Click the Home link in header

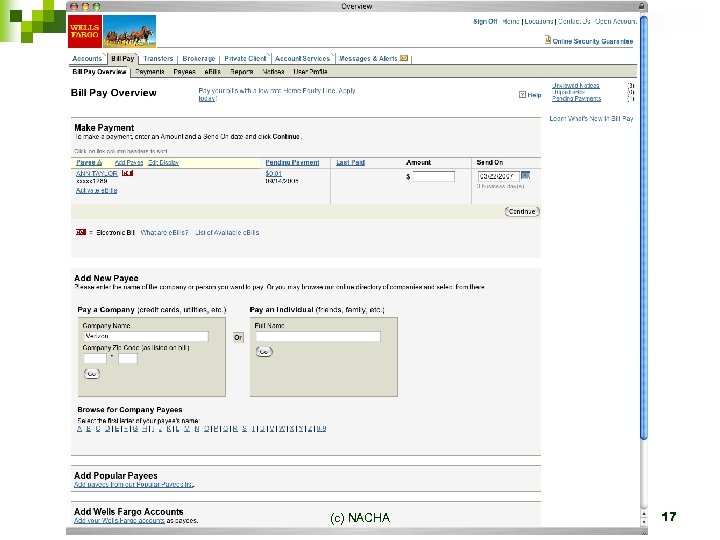511,21
